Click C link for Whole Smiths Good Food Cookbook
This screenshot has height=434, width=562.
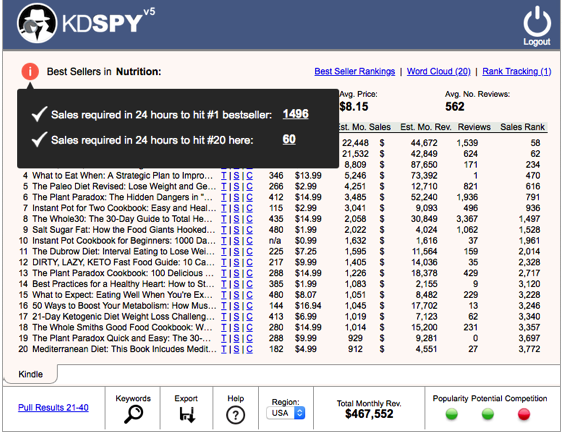tap(249, 327)
